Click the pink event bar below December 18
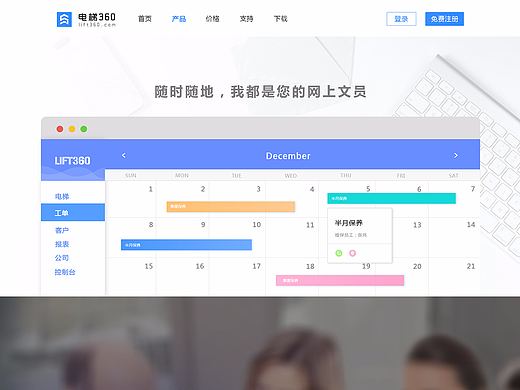The width and height of the screenshot is (520, 390). [x=340, y=280]
